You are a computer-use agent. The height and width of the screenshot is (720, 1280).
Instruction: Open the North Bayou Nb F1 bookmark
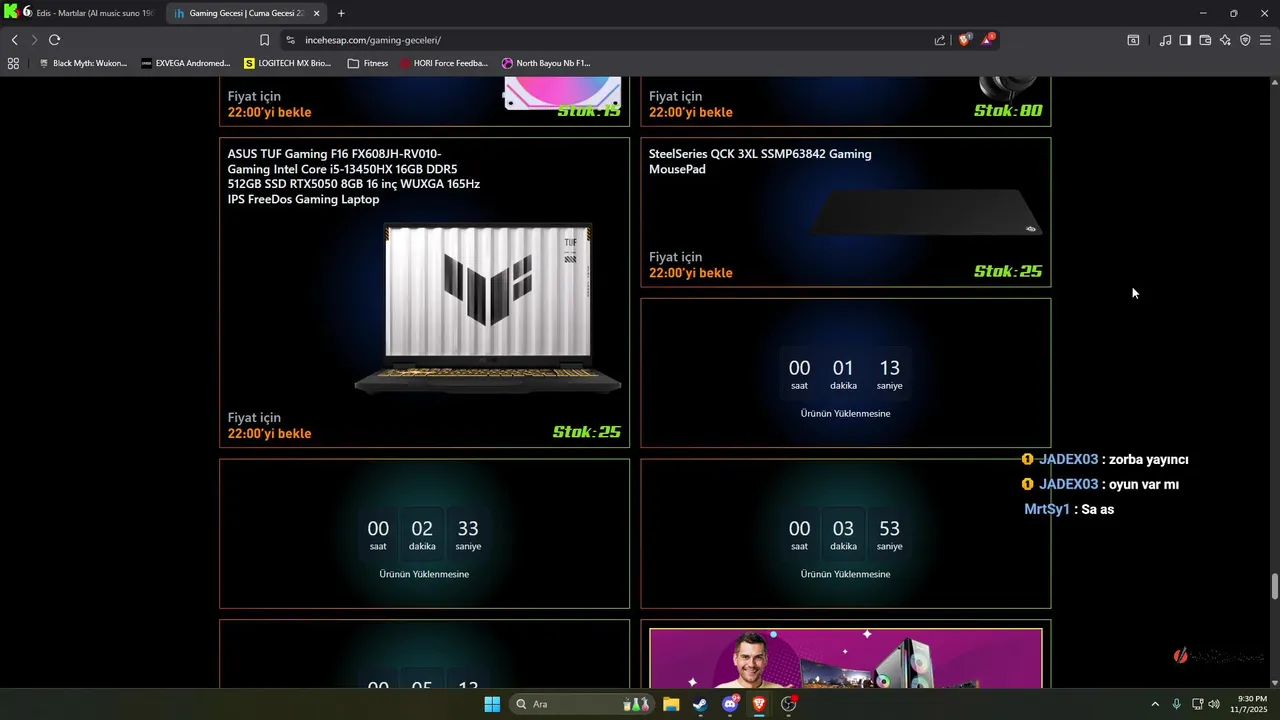pos(546,63)
